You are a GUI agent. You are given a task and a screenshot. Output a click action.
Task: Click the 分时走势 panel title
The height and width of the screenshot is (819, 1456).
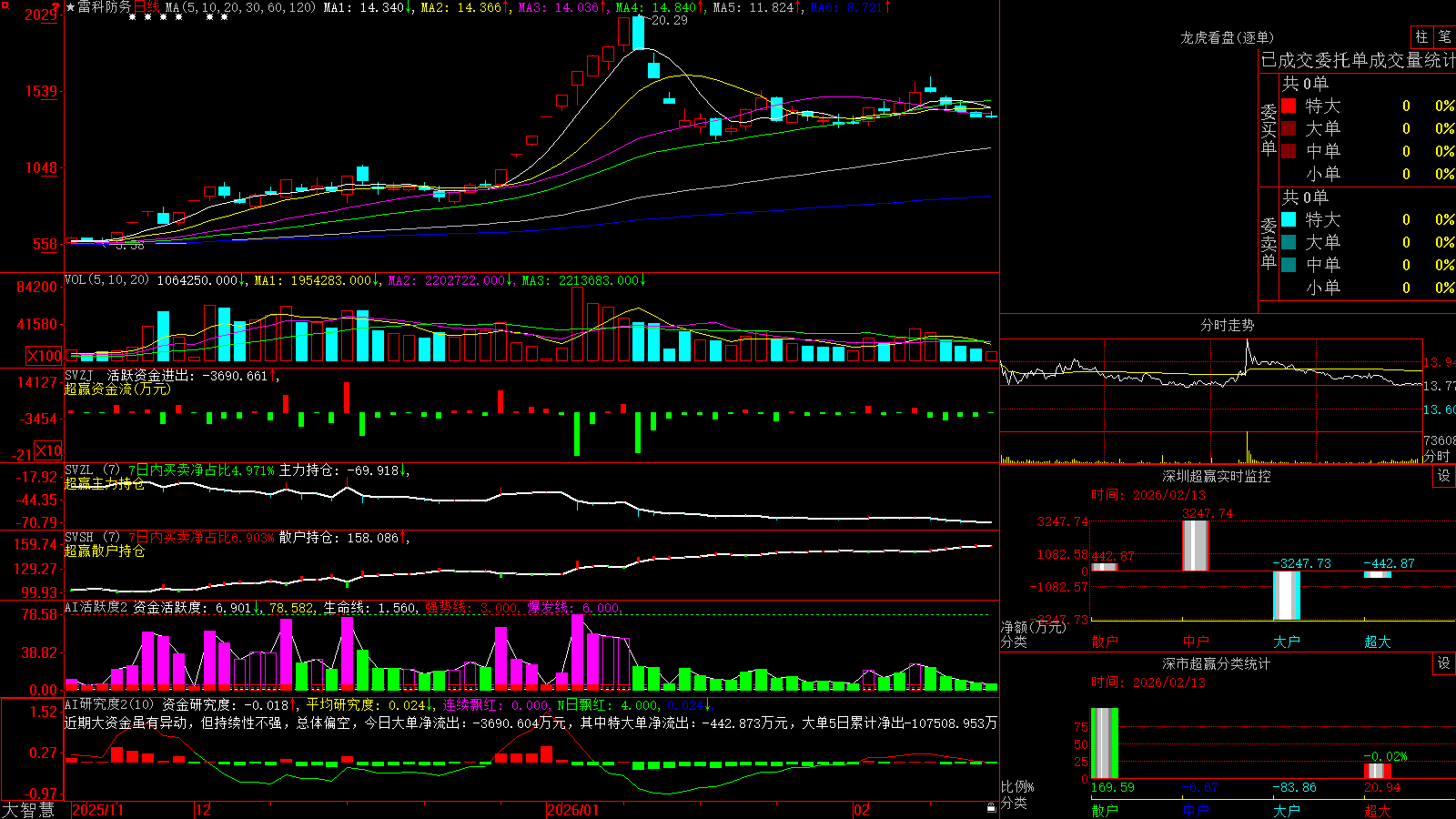pos(1227,325)
